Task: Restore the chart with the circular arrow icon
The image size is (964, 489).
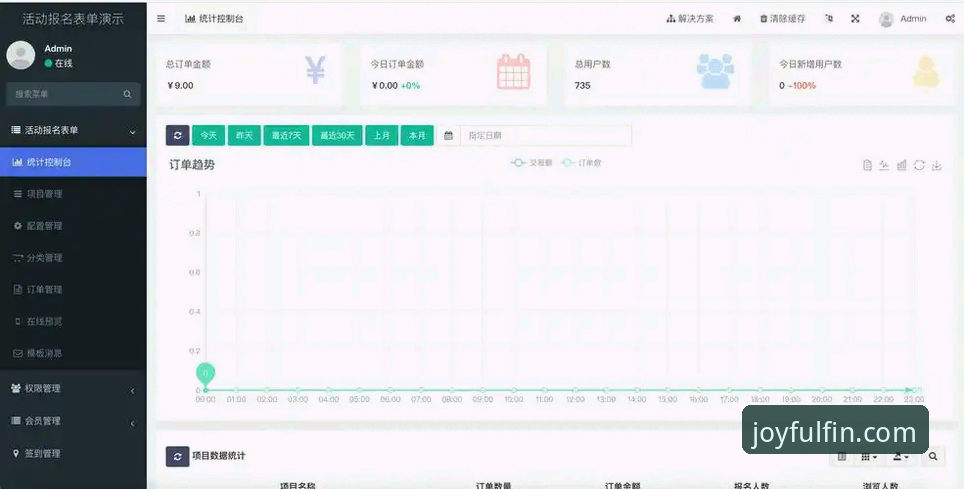Action: (919, 165)
